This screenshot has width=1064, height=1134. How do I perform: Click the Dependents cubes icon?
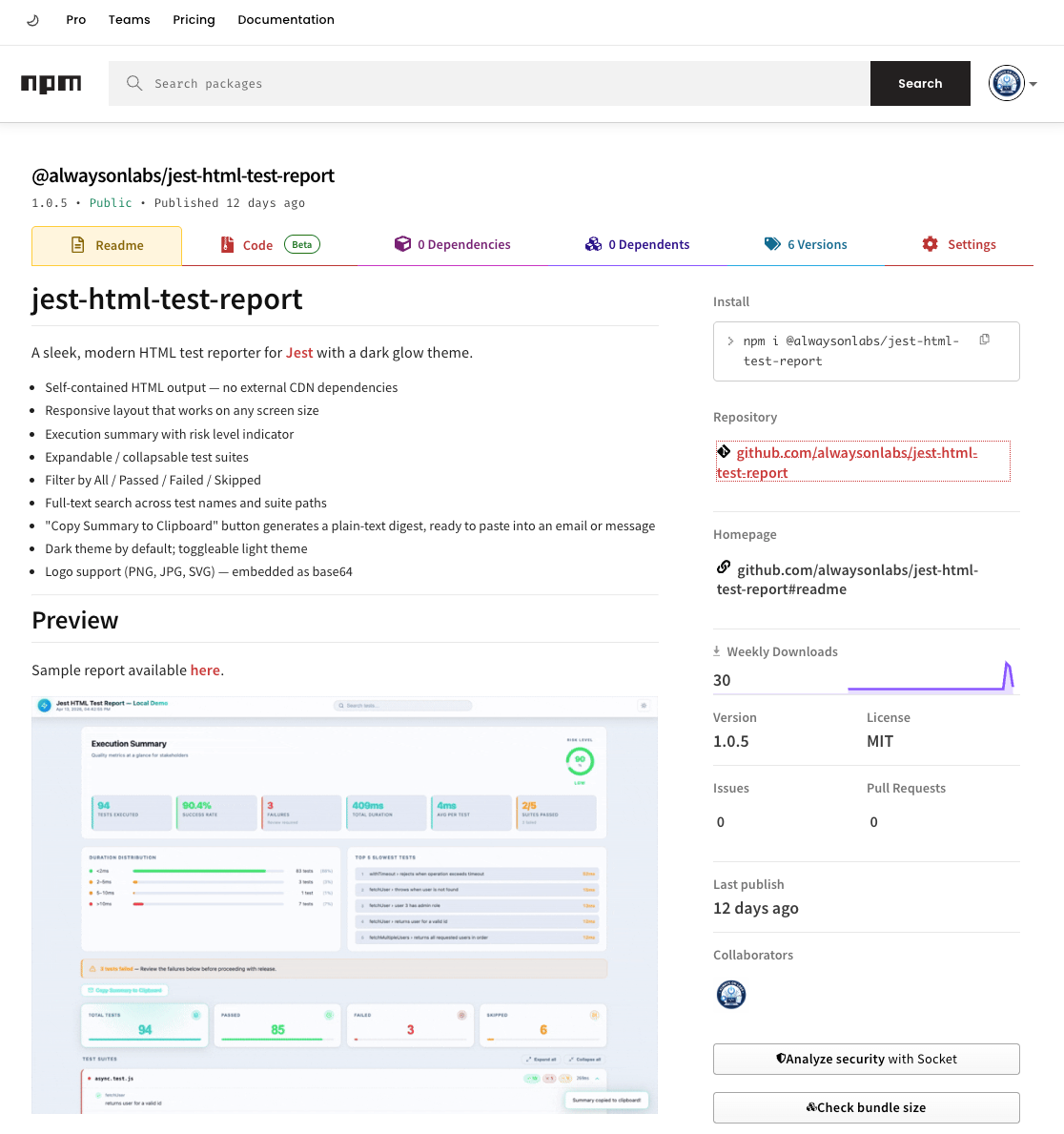(x=593, y=244)
